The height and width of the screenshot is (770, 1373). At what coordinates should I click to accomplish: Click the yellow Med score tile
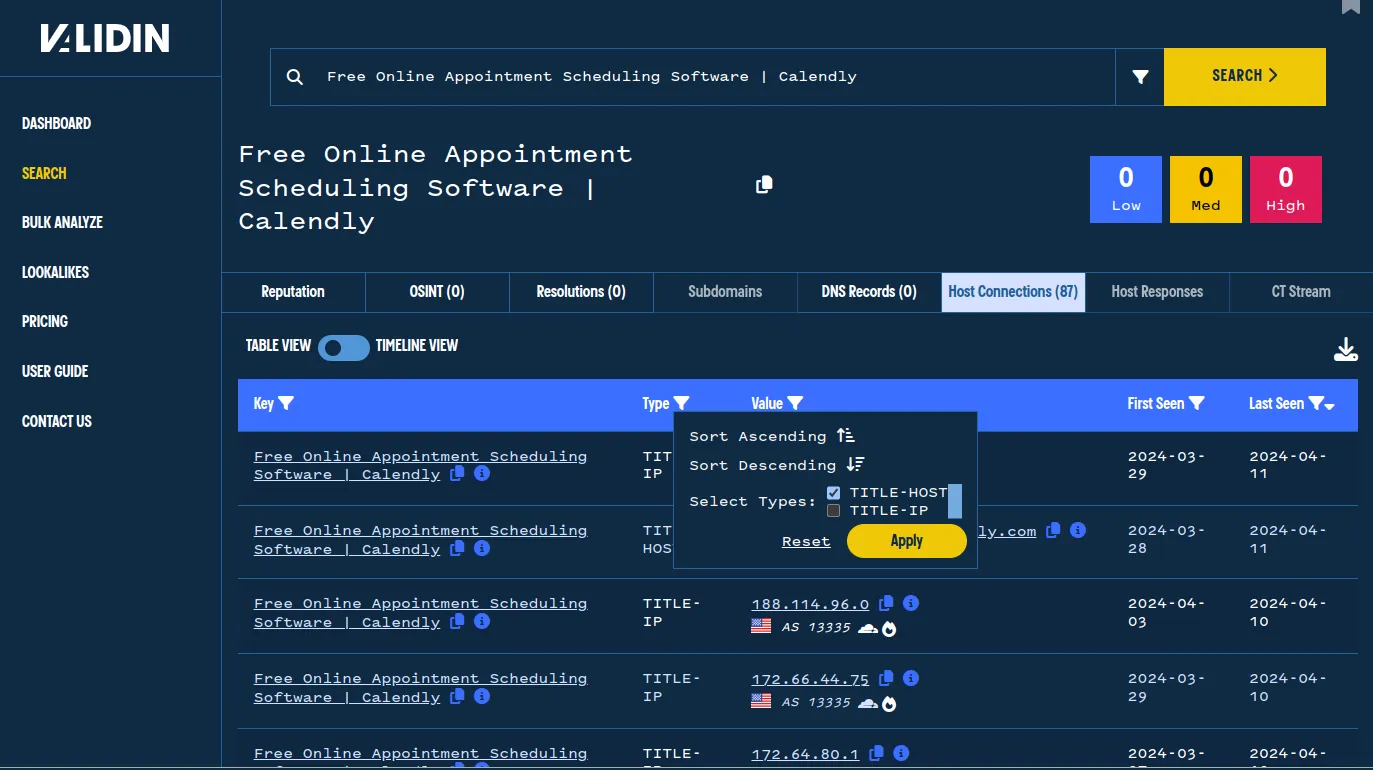coord(1206,189)
